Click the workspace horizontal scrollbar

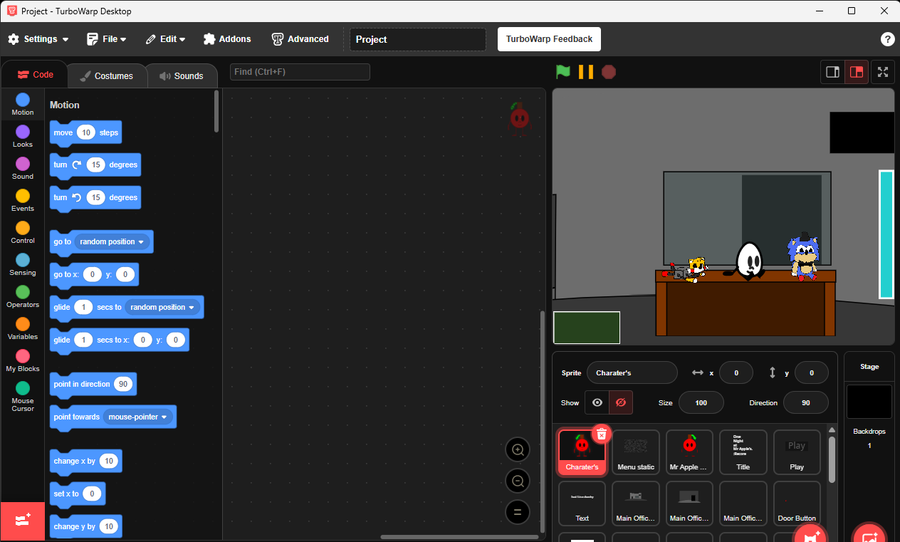(459, 537)
